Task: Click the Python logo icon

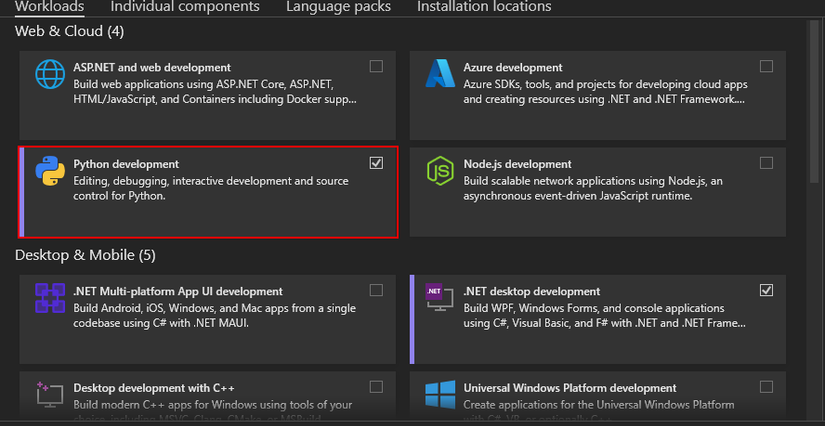Action: click(50, 171)
